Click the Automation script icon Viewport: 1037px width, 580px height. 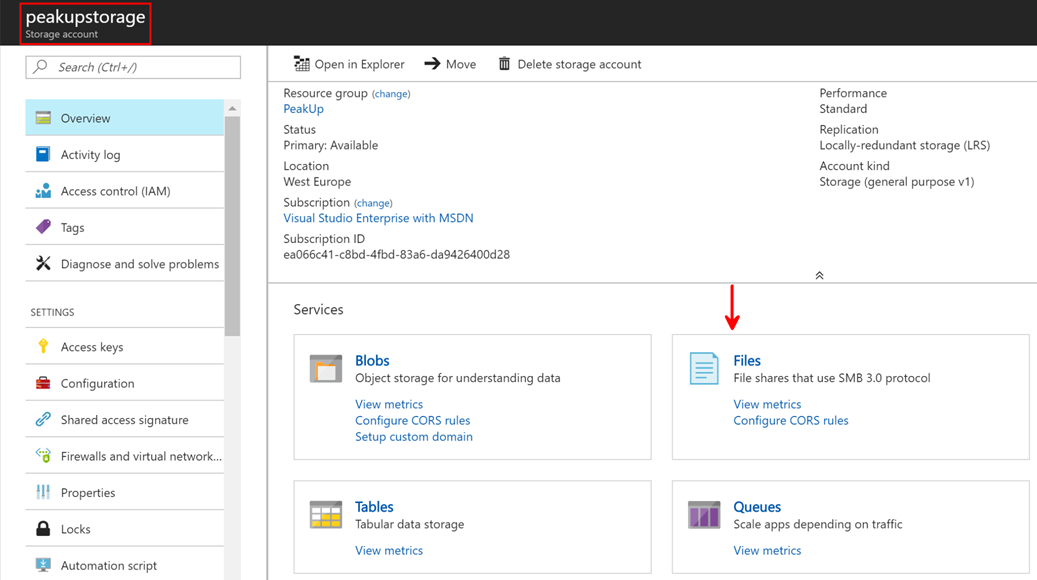coord(43,565)
